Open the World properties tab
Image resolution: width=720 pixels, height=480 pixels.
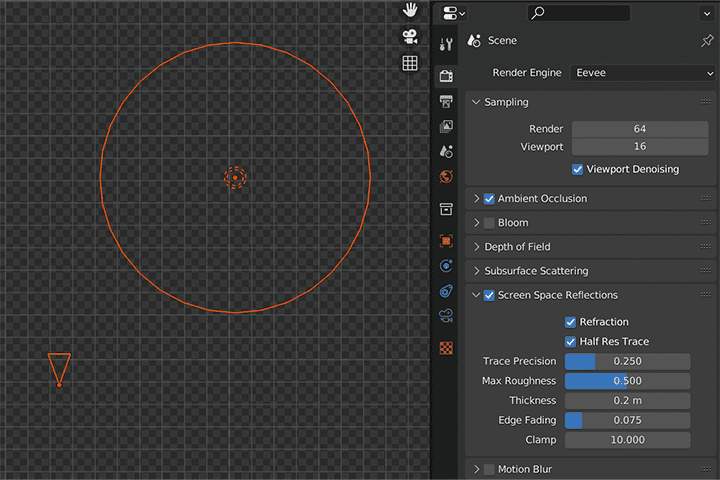click(x=446, y=176)
